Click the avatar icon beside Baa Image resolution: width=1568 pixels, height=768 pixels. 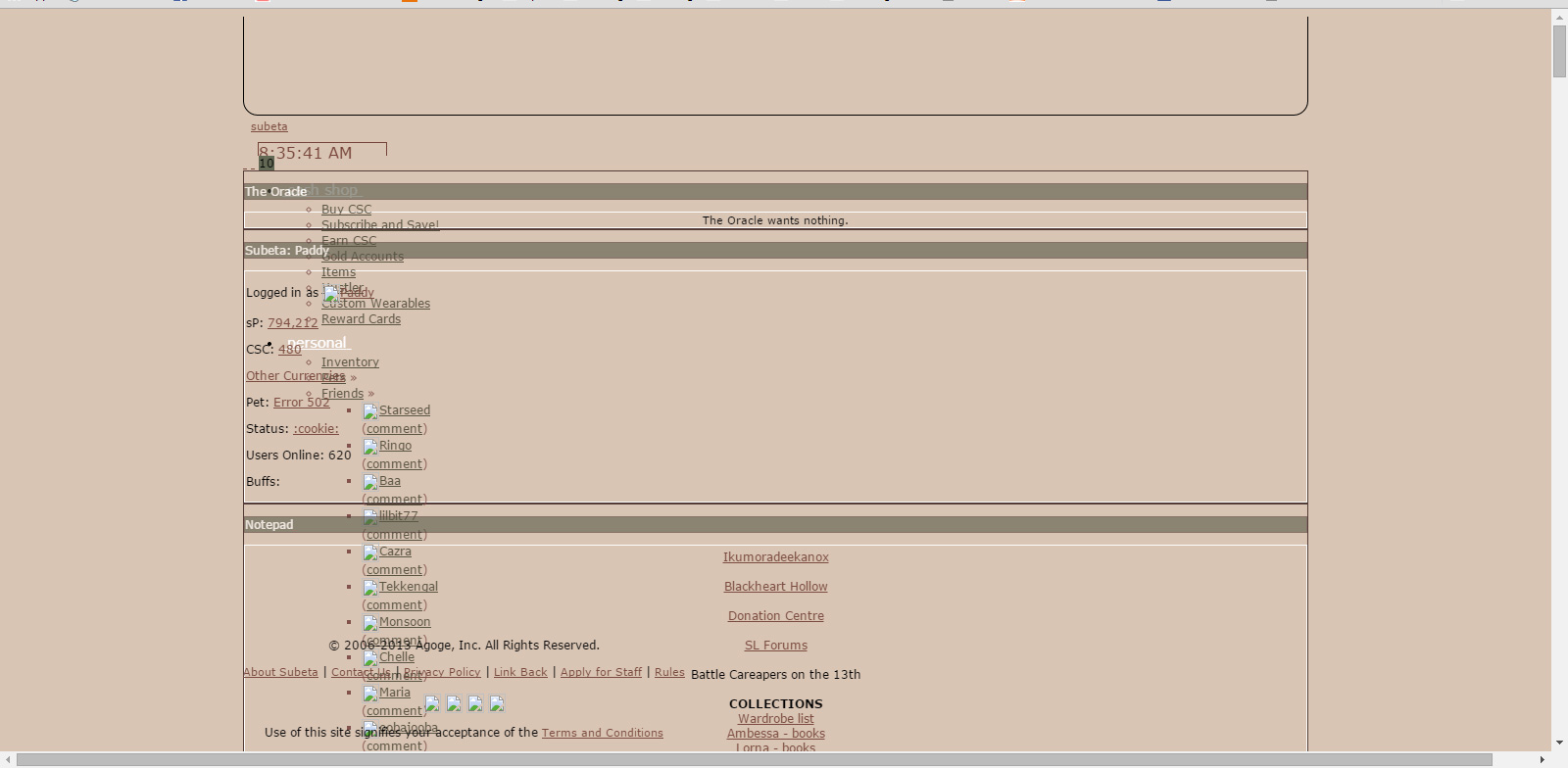[x=370, y=482]
